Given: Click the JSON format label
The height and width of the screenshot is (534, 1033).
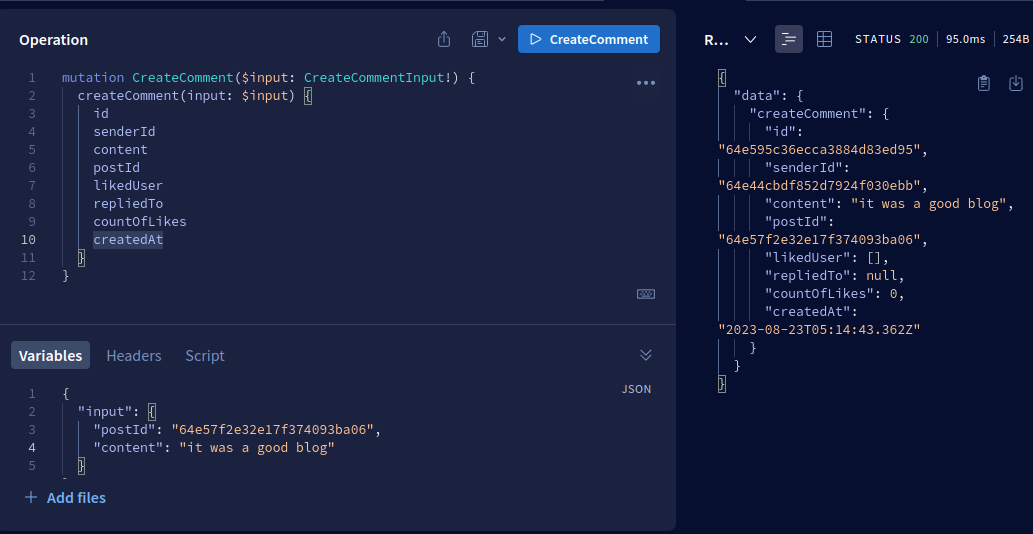Looking at the screenshot, I should (x=636, y=389).
